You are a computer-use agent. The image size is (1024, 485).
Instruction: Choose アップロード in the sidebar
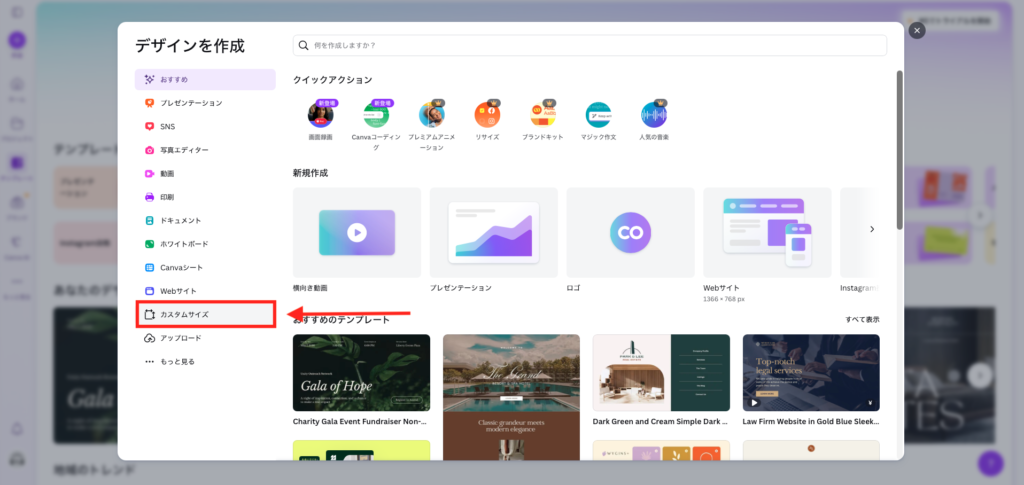pyautogui.click(x=205, y=338)
